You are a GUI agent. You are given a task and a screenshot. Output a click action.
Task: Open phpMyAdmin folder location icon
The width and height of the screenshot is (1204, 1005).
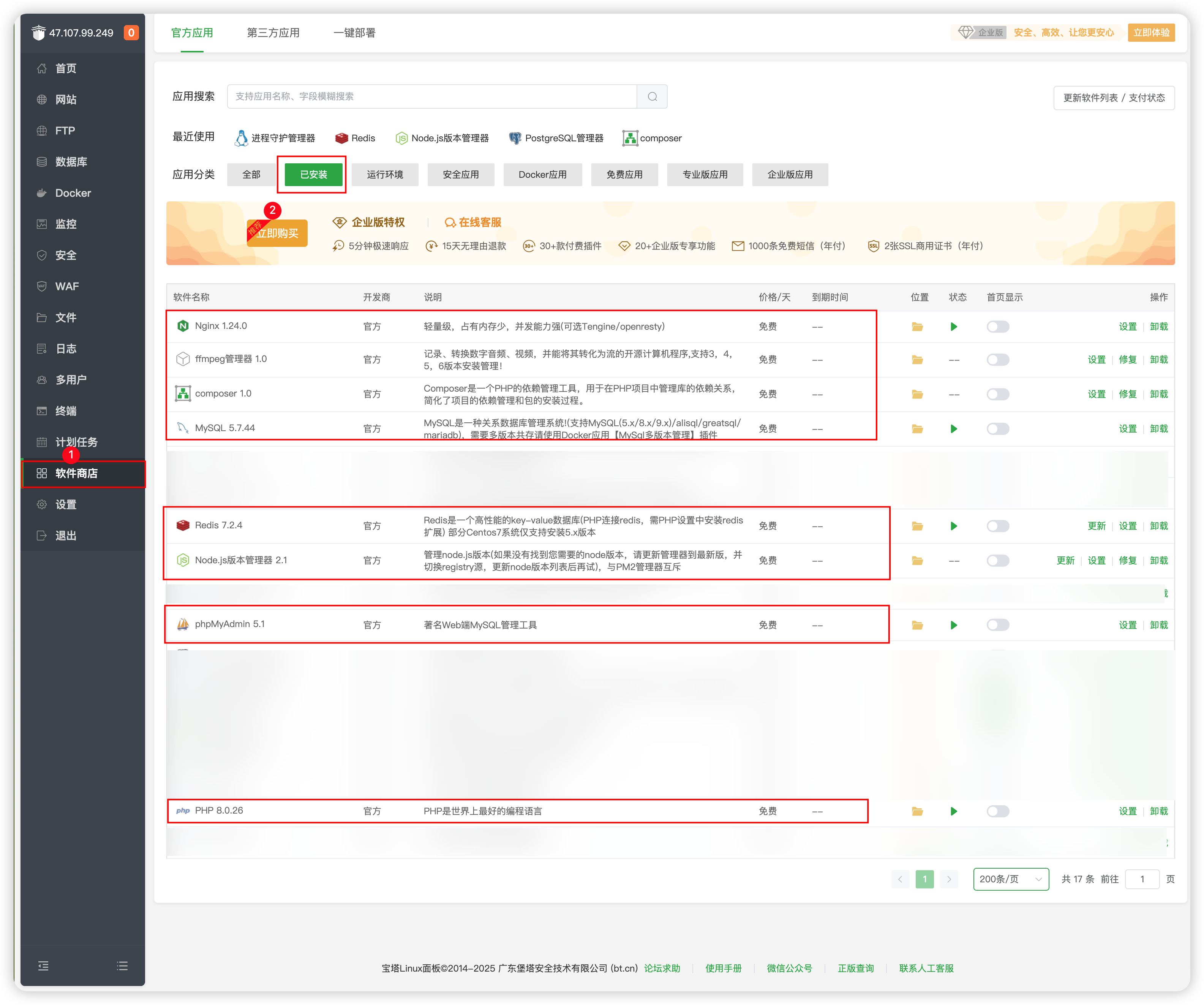click(917, 625)
